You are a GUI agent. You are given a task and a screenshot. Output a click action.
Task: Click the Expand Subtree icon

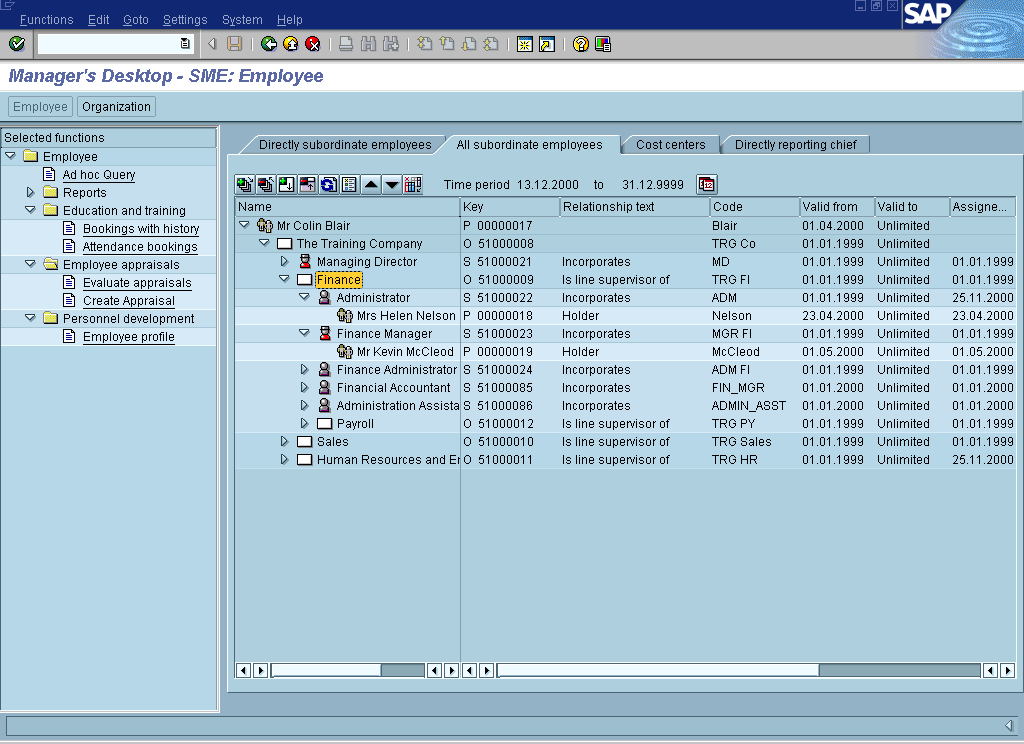coord(287,185)
